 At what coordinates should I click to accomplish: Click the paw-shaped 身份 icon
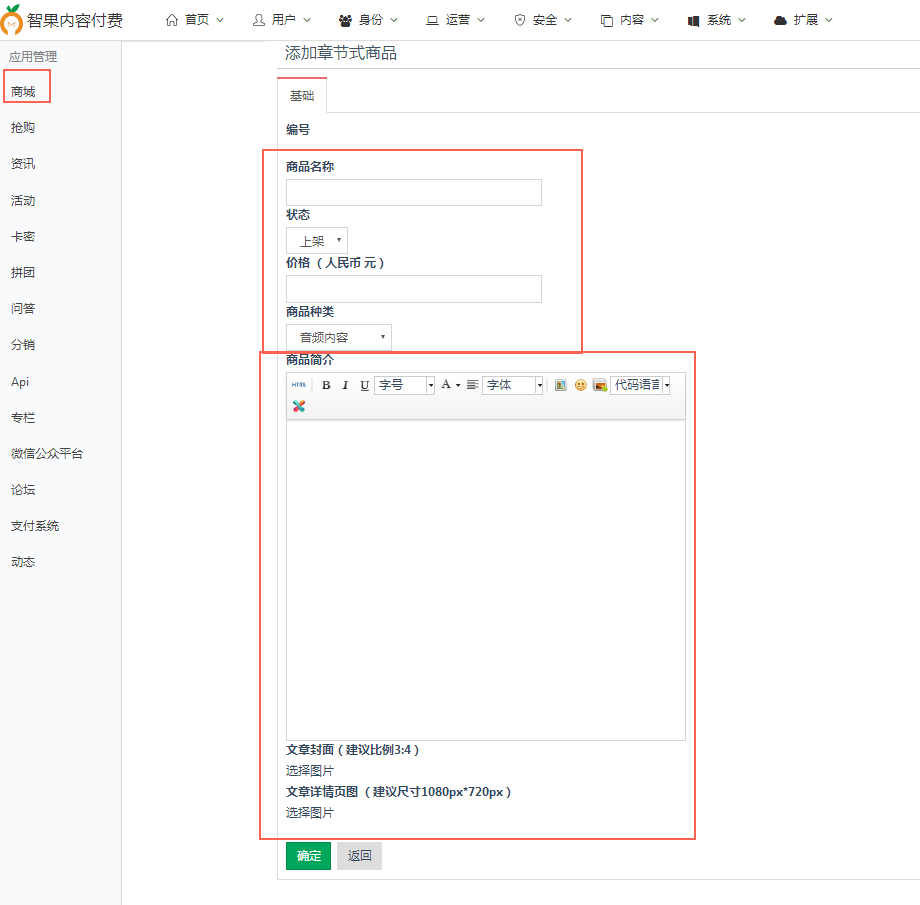[x=345, y=21]
